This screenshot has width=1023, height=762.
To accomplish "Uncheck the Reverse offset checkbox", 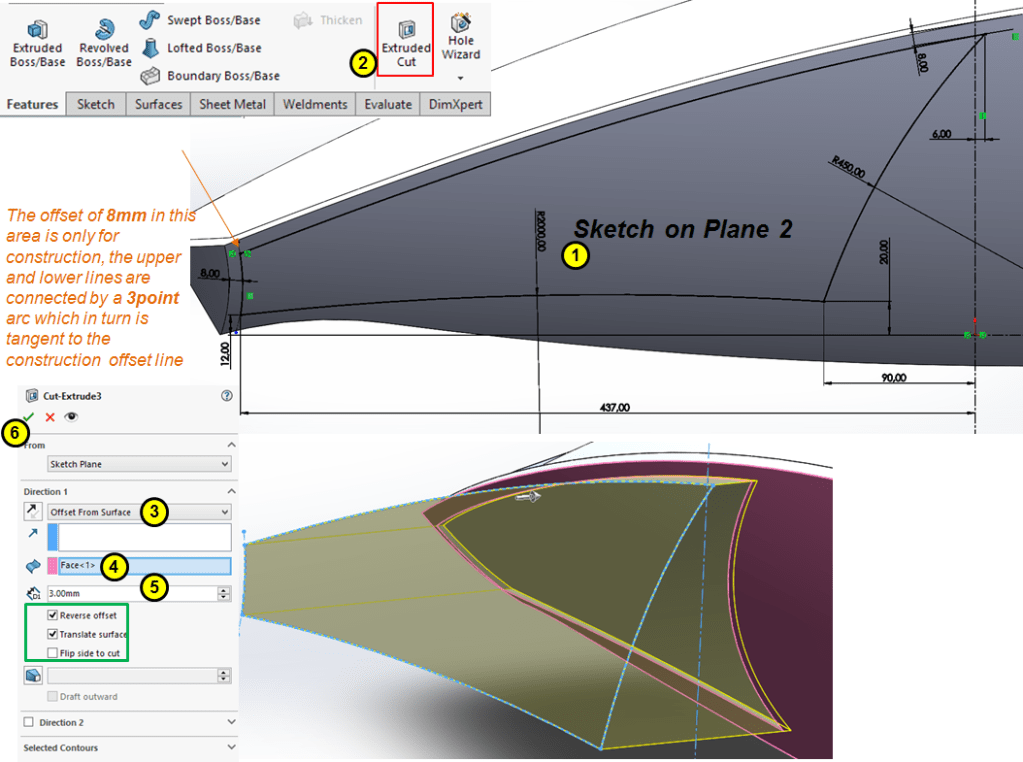I will (53, 616).
